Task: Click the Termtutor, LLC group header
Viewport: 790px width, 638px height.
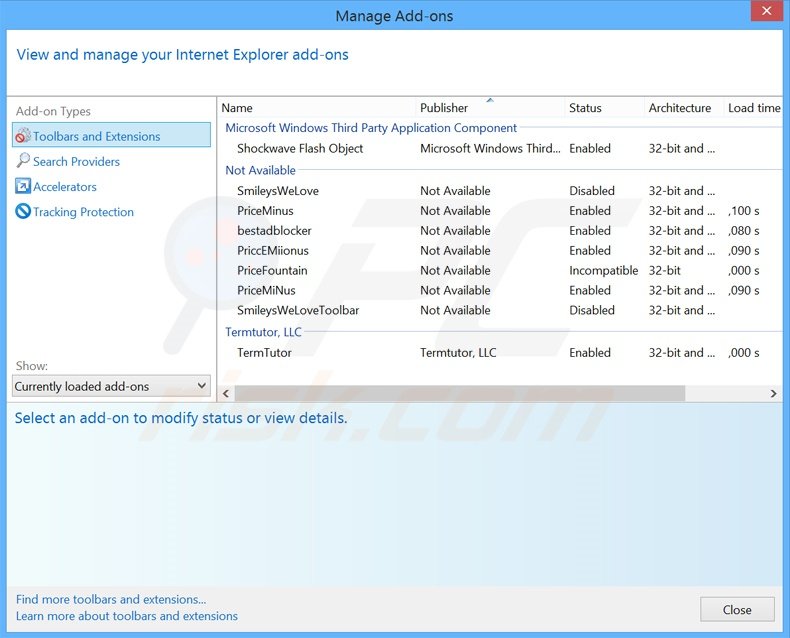Action: click(263, 332)
